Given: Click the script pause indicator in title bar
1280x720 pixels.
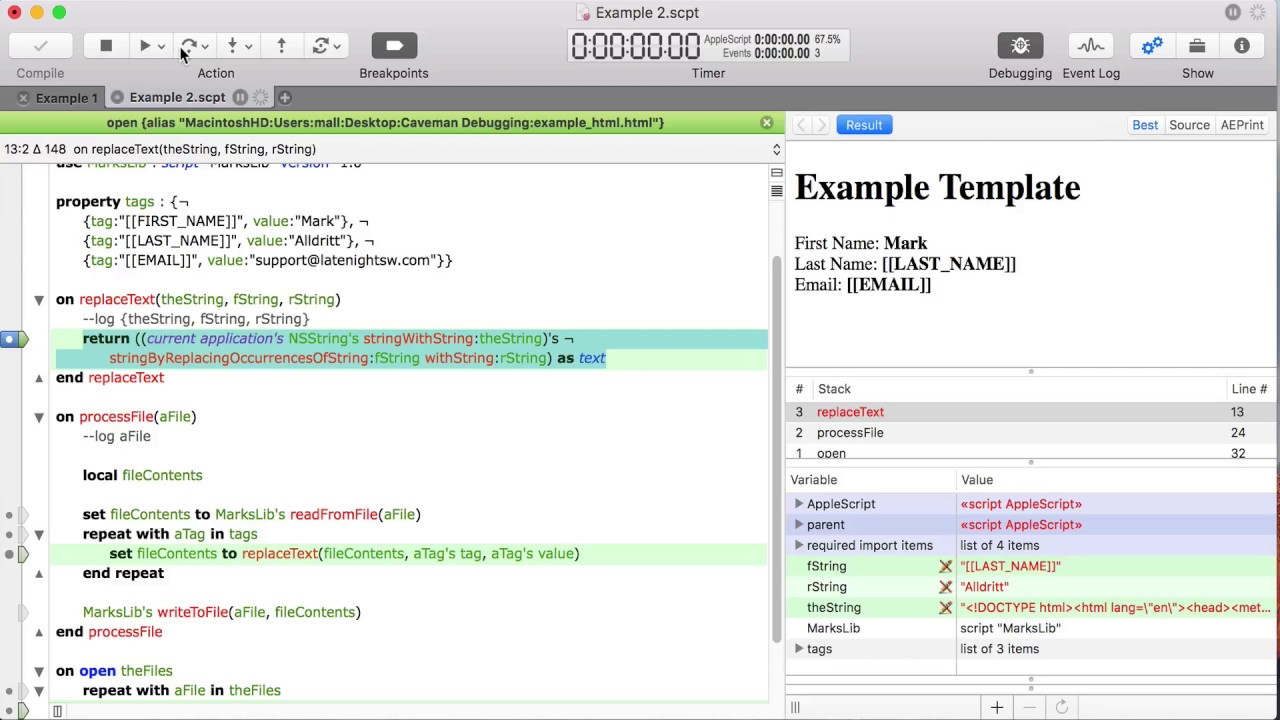Looking at the screenshot, I should click(1233, 12).
